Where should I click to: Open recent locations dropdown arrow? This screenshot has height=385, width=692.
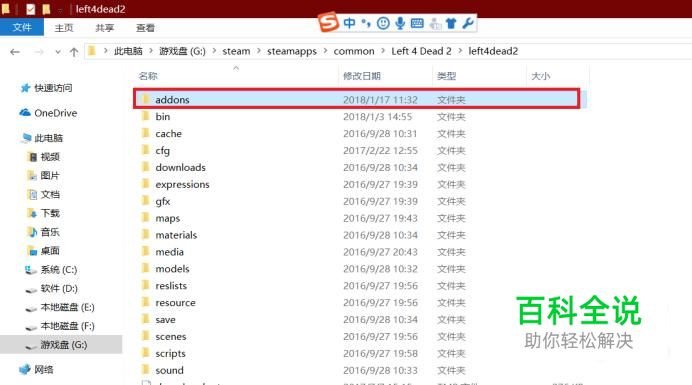[58, 52]
